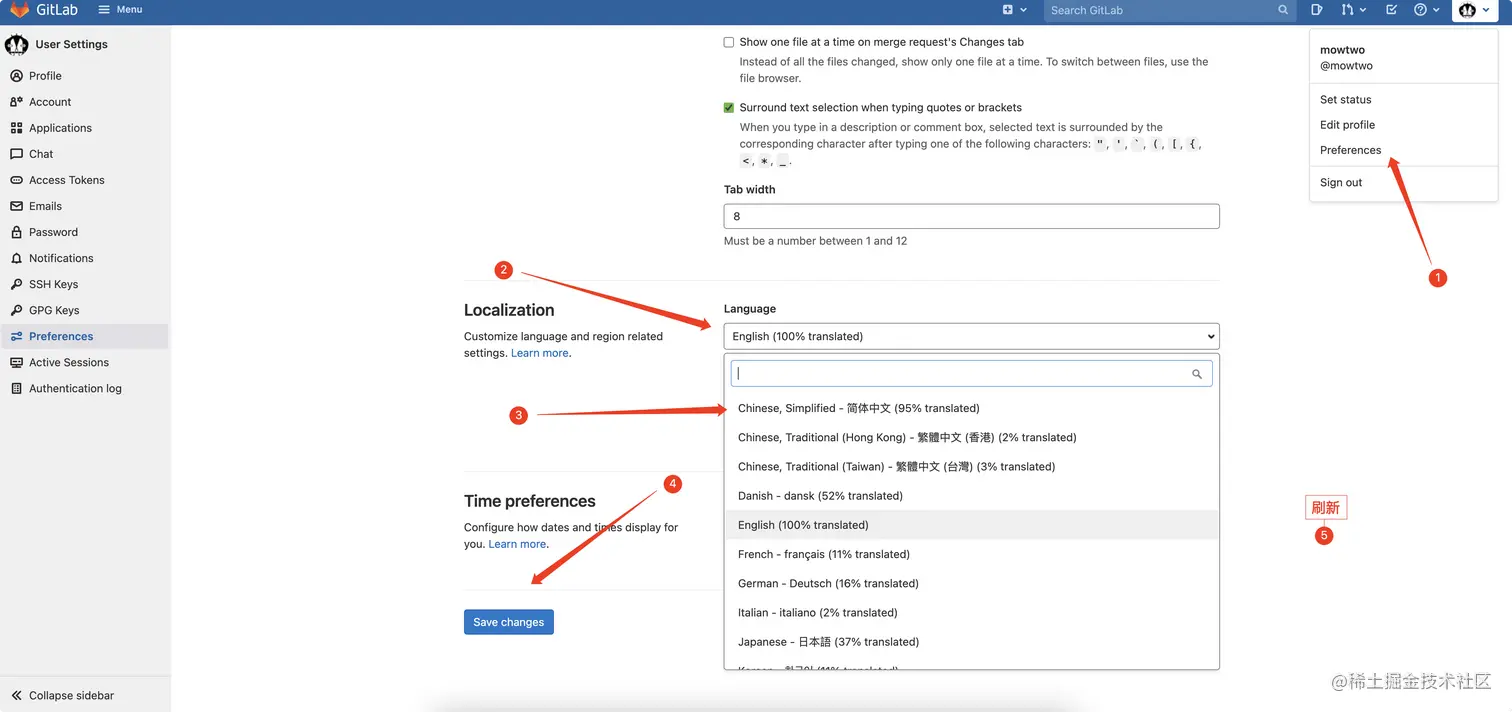
Task: Click the GitLab fox logo
Action: pos(19,10)
